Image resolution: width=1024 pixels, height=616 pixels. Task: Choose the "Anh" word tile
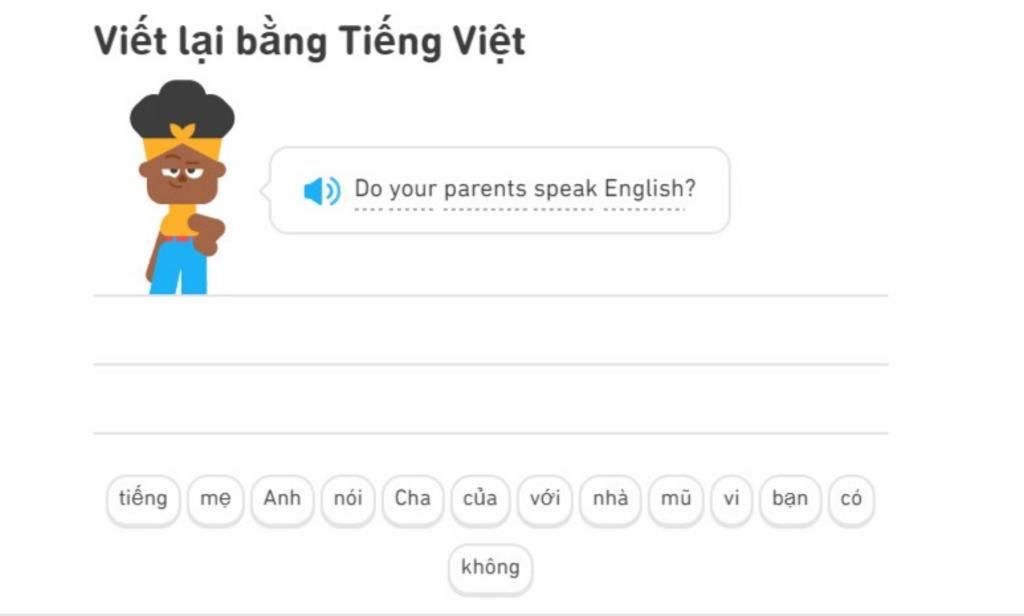tap(282, 500)
